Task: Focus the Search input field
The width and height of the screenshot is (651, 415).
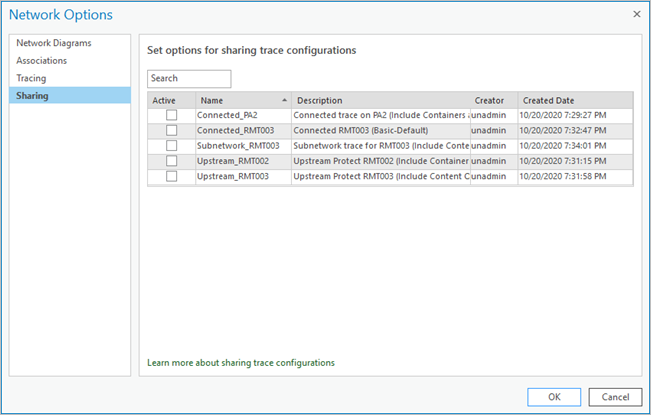Action: 189,78
